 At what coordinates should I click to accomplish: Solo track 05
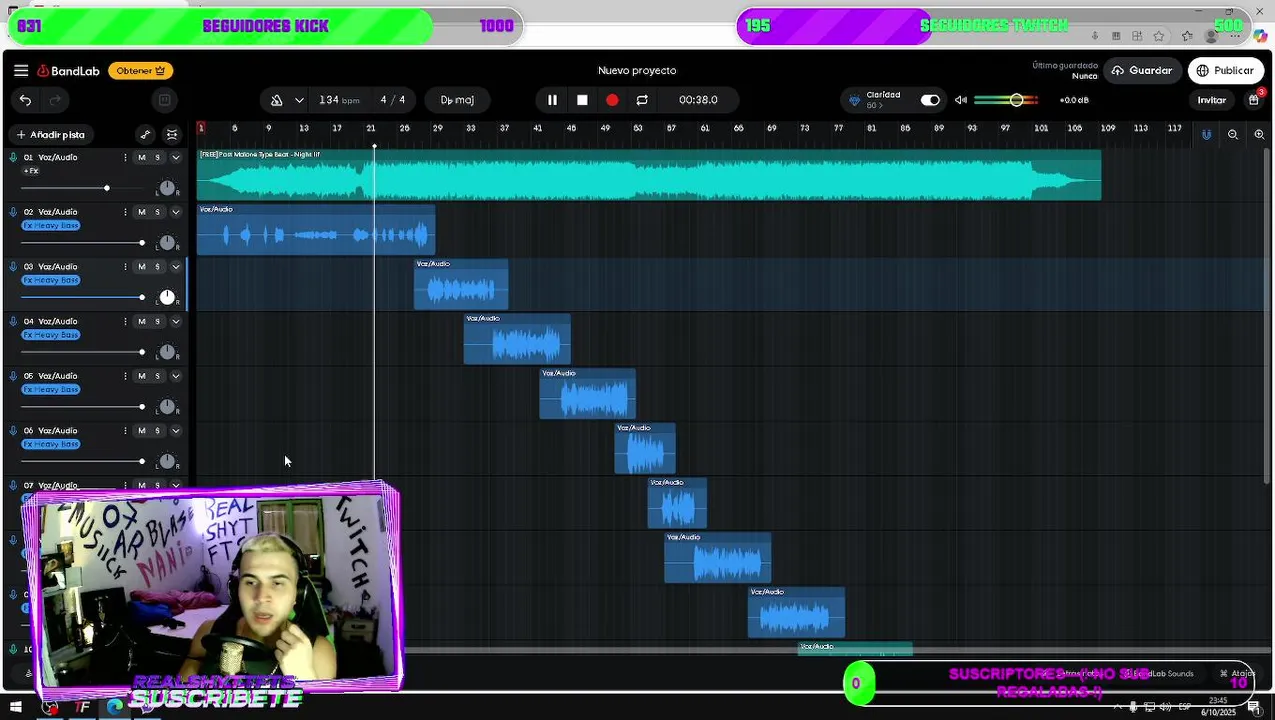pyautogui.click(x=157, y=376)
